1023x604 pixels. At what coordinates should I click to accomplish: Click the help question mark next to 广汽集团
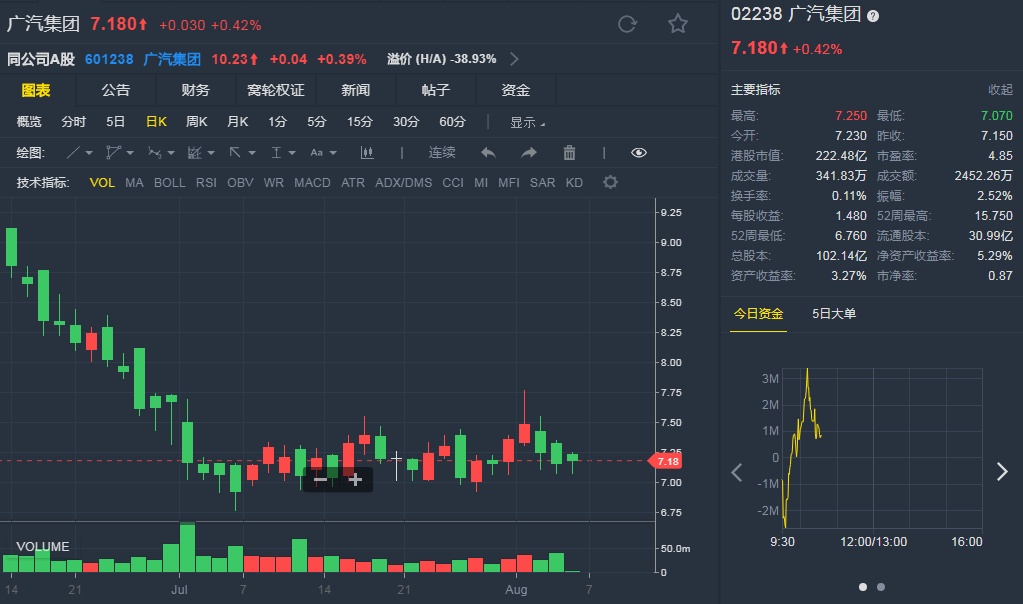873,16
